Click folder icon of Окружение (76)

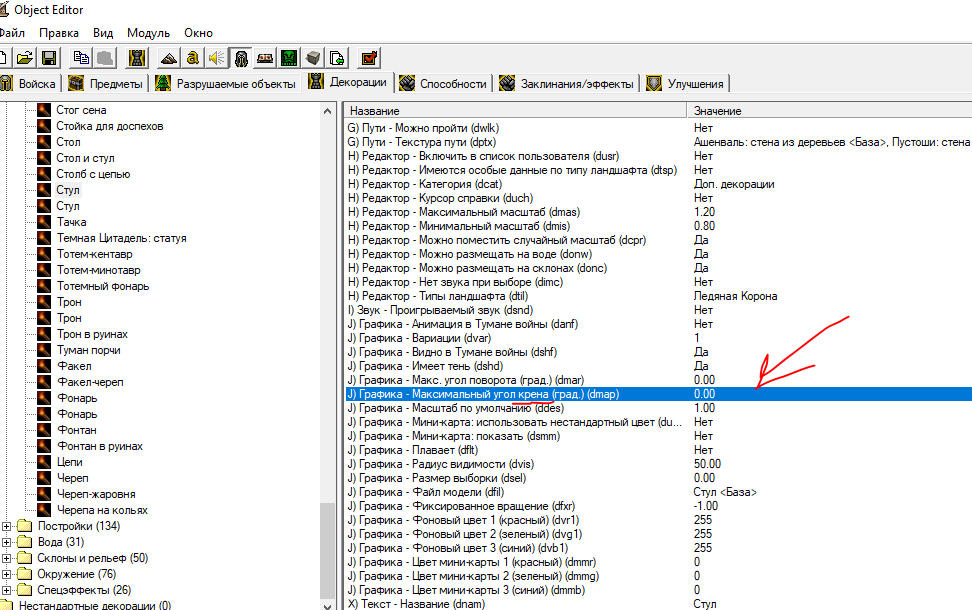[x=25, y=574]
